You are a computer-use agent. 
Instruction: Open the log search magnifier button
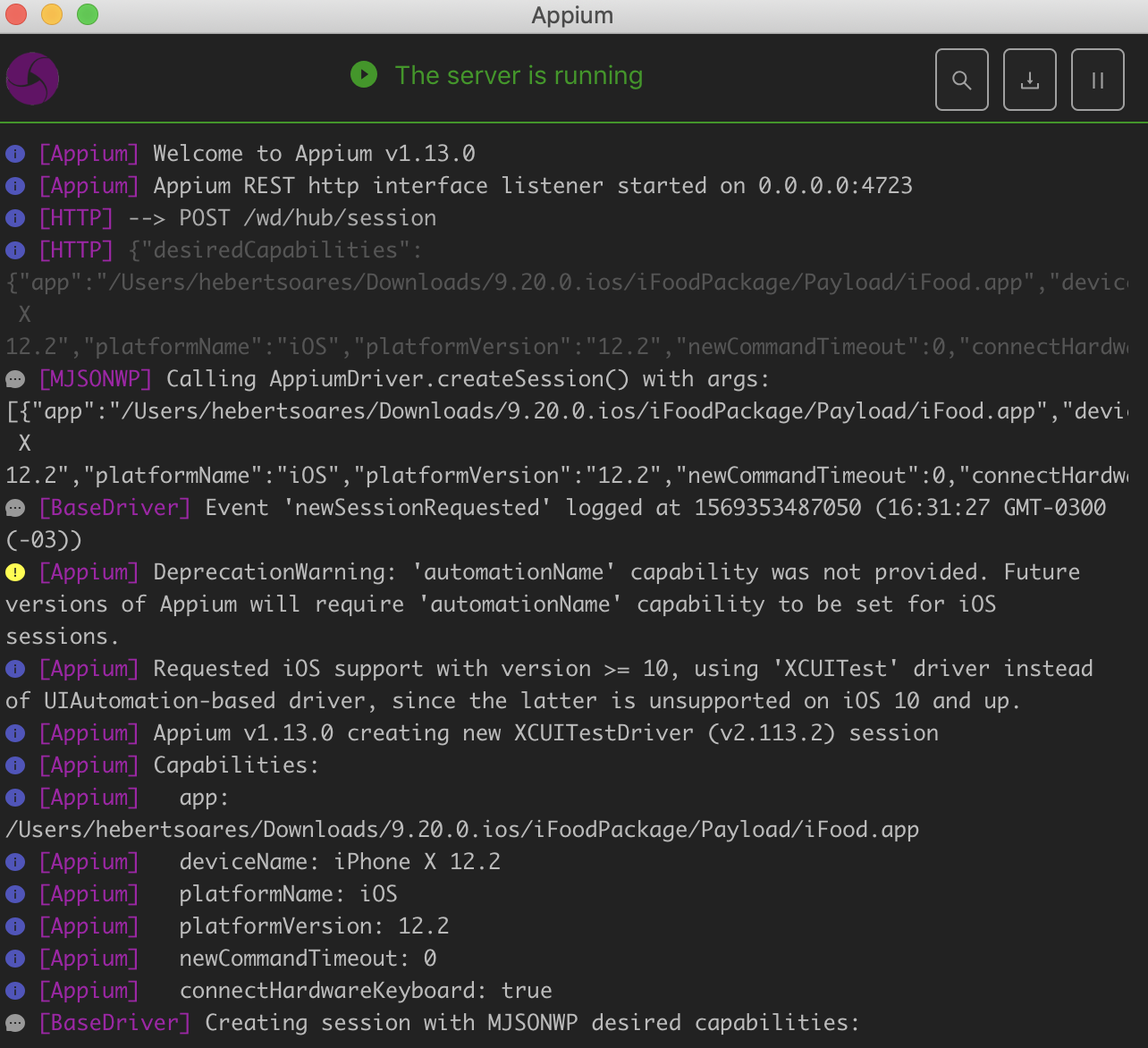click(962, 80)
